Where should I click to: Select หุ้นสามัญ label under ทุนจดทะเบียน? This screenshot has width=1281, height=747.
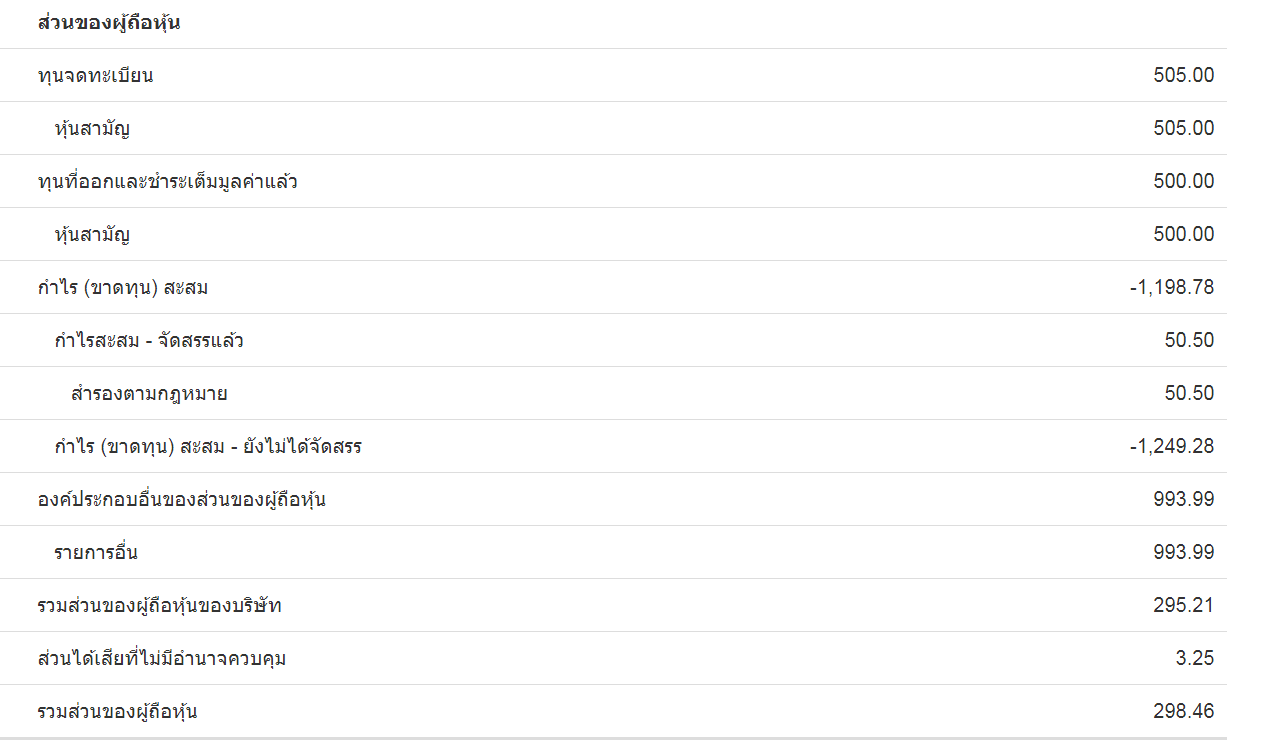[x=92, y=128]
